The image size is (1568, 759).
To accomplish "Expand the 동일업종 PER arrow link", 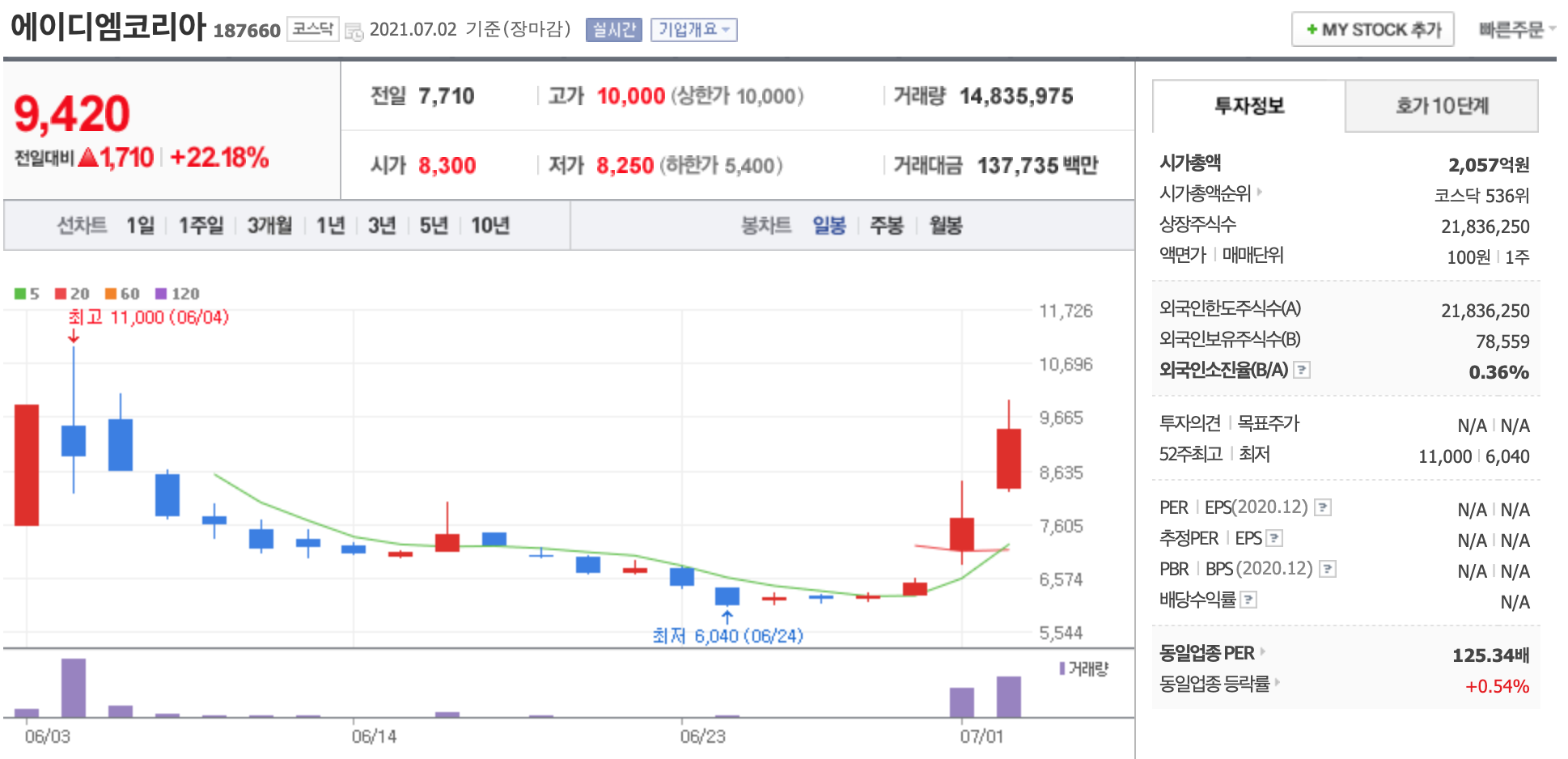I will click(x=1263, y=651).
